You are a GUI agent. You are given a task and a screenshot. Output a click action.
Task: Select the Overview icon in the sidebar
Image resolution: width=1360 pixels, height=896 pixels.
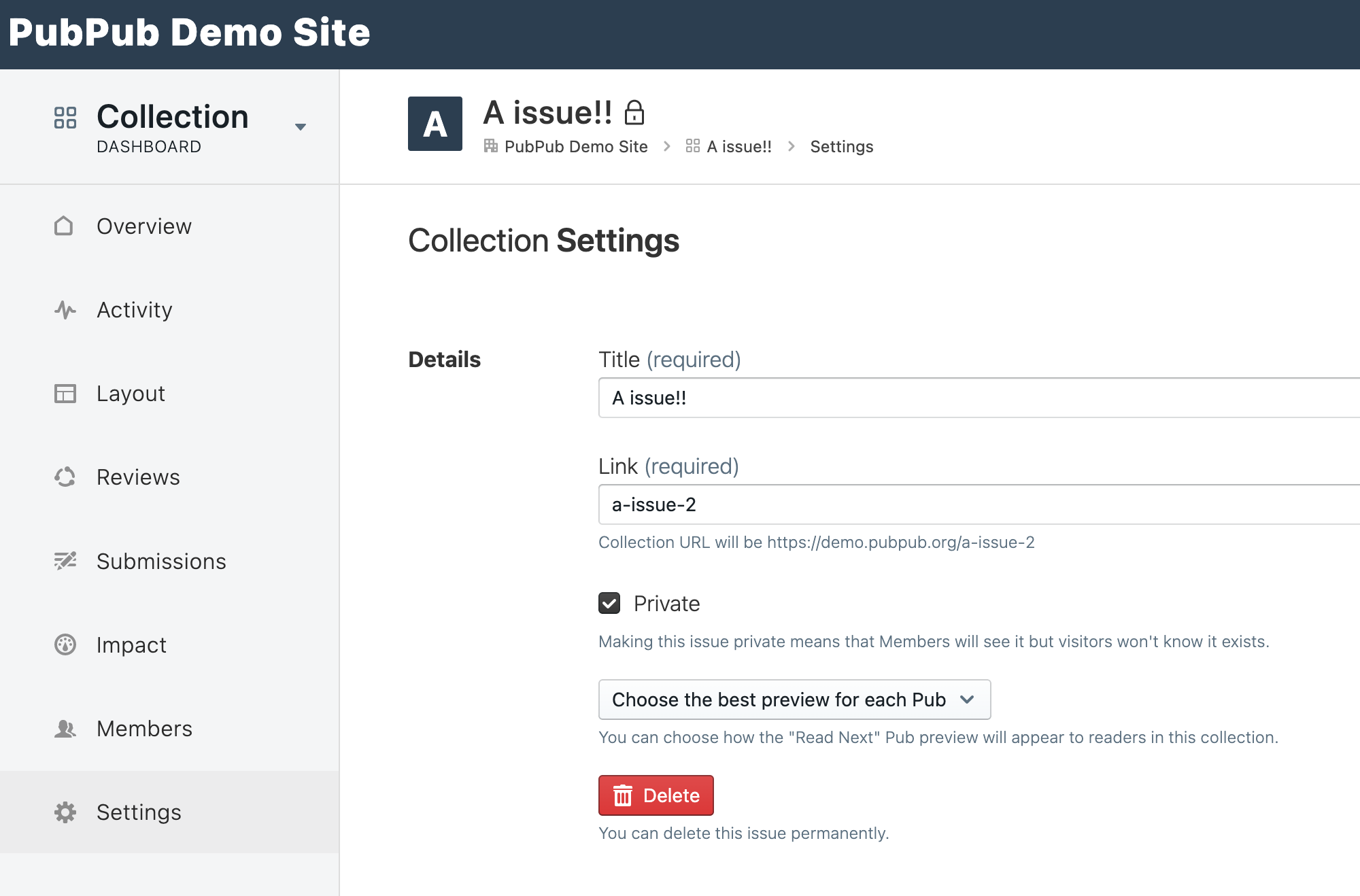tap(65, 226)
